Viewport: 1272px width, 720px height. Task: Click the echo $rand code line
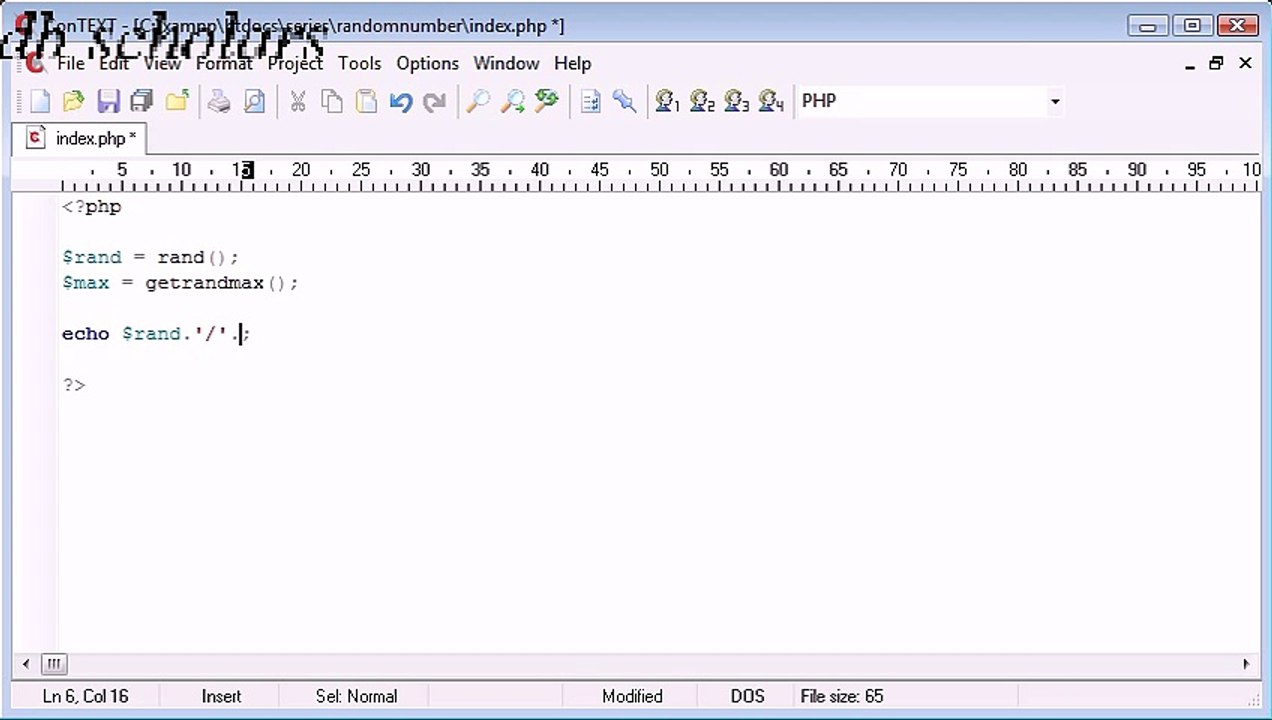tap(156, 334)
